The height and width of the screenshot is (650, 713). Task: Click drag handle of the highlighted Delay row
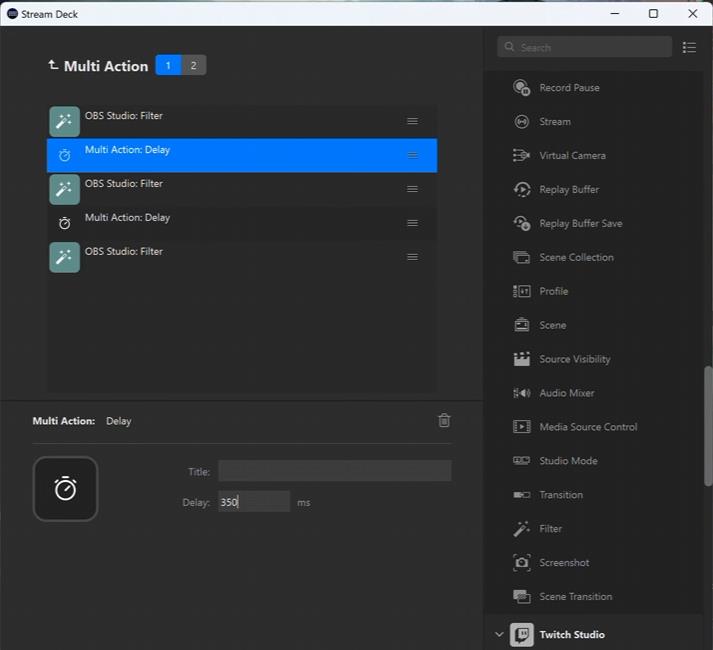[412, 155]
